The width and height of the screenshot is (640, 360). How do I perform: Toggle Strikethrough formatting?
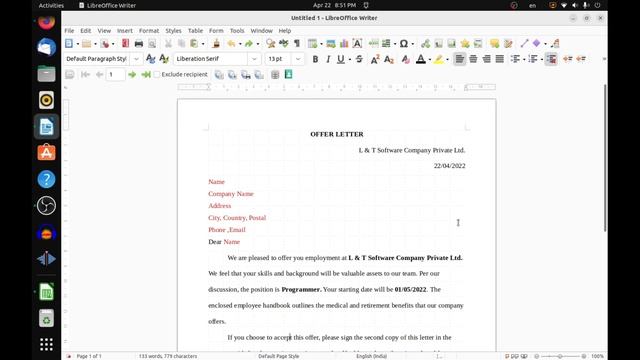tap(359, 59)
